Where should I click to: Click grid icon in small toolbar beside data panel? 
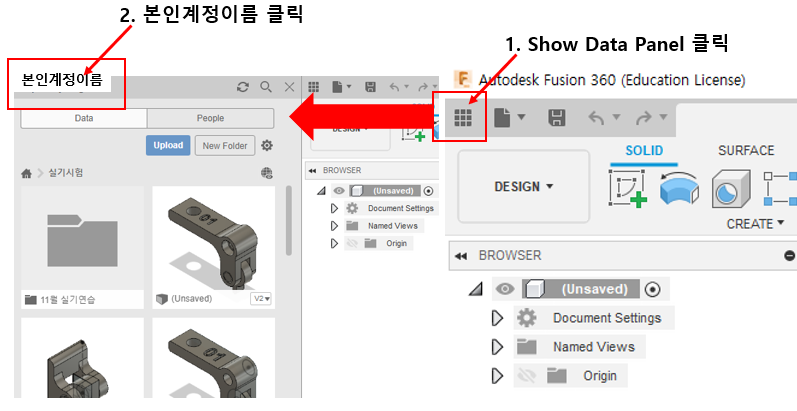coord(314,87)
